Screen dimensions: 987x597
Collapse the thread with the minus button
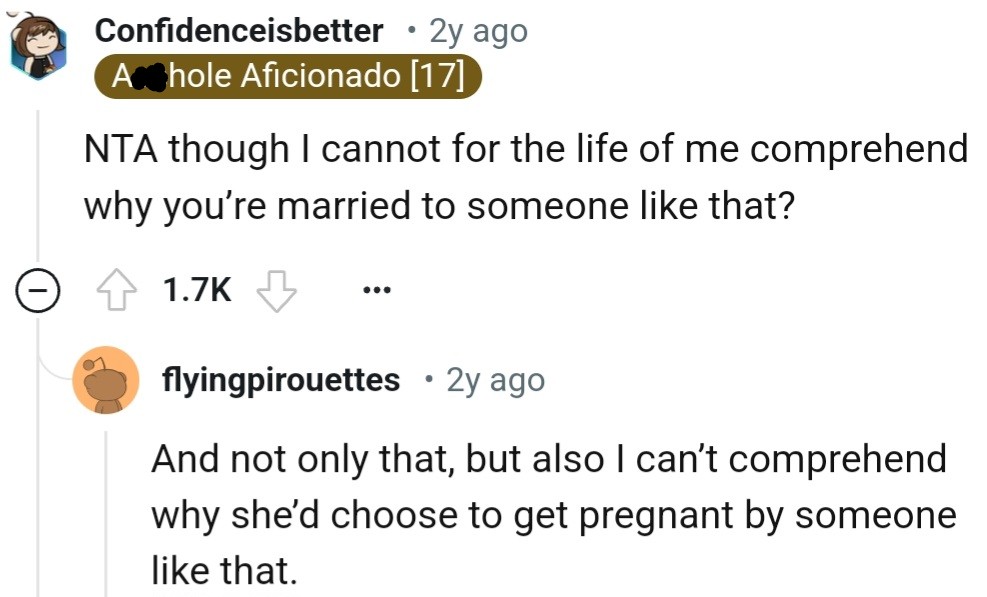click(38, 291)
